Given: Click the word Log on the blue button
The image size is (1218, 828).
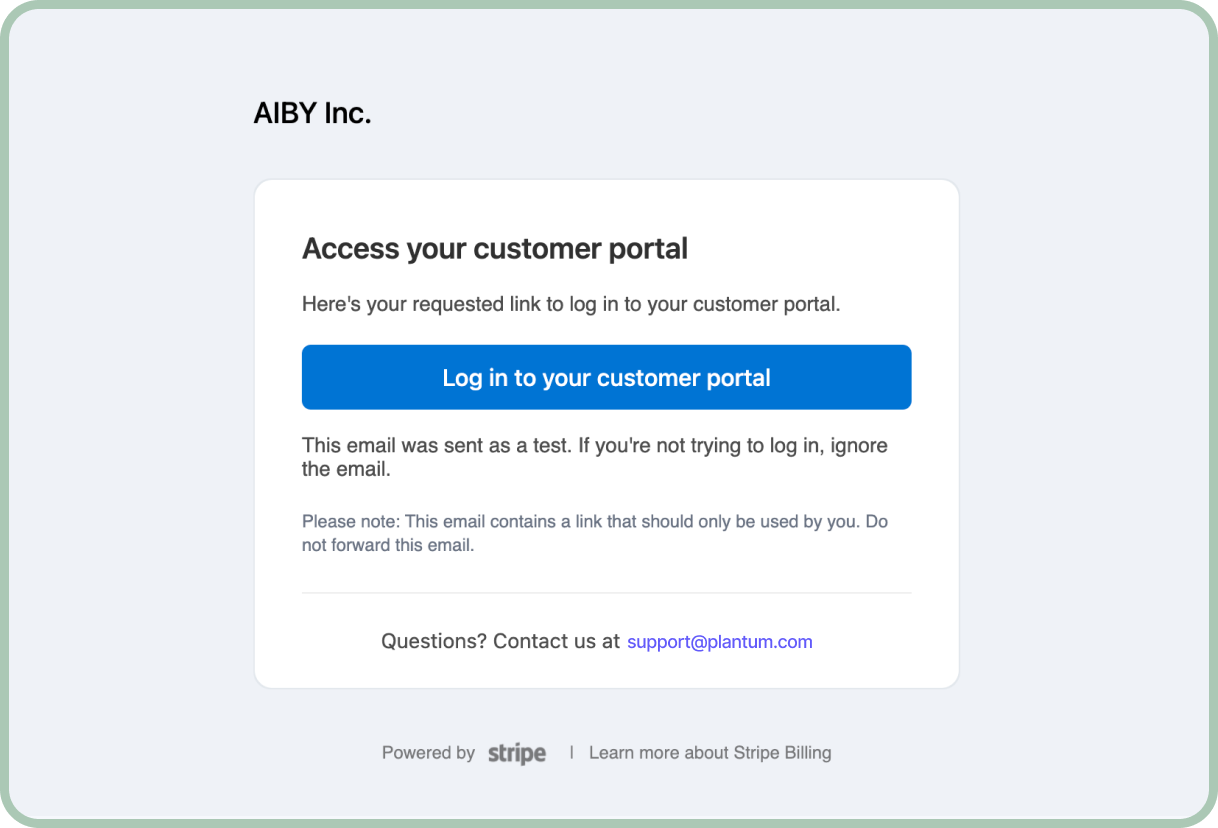Looking at the screenshot, I should 462,378.
